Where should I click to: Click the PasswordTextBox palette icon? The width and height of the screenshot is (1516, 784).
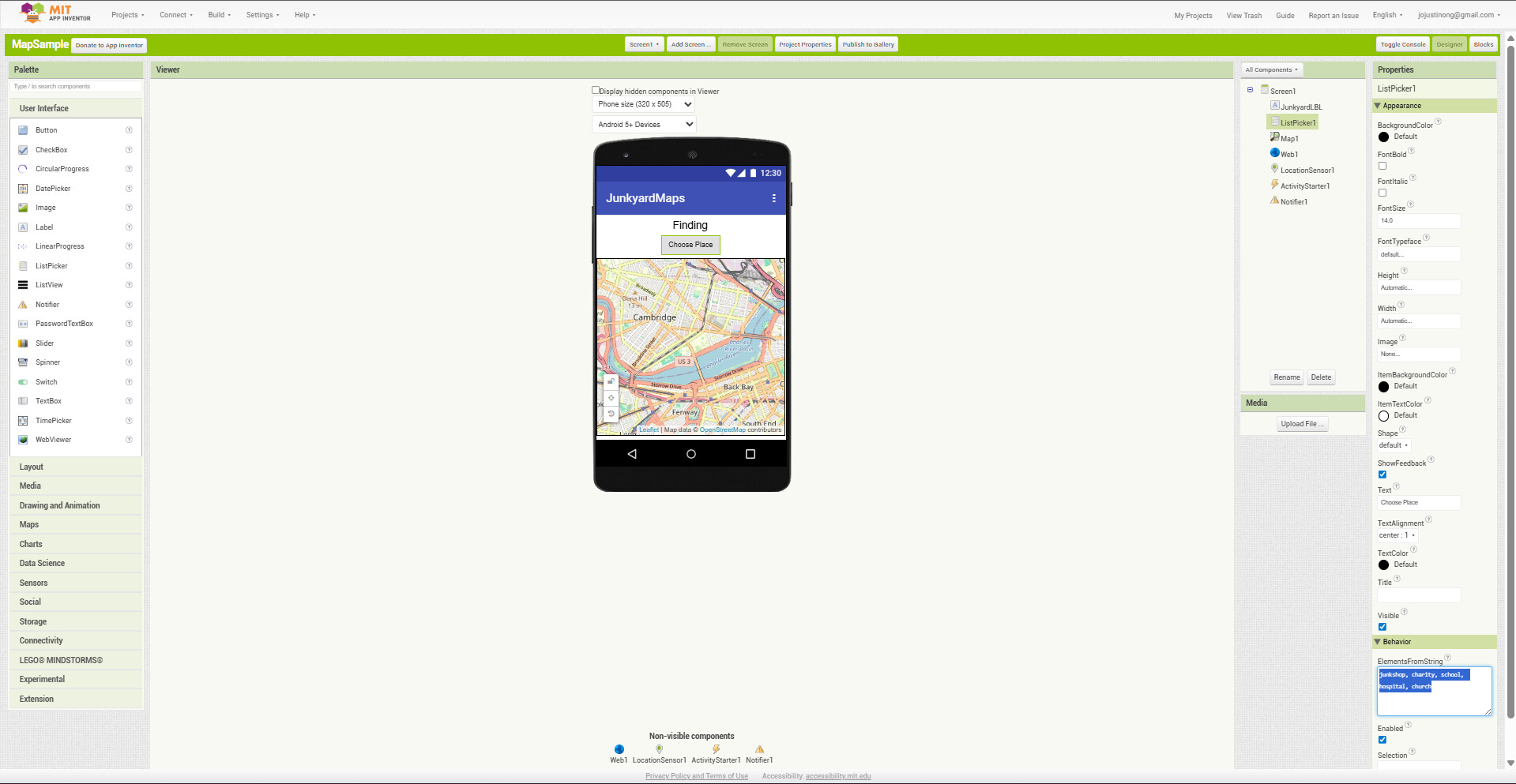[23, 324]
